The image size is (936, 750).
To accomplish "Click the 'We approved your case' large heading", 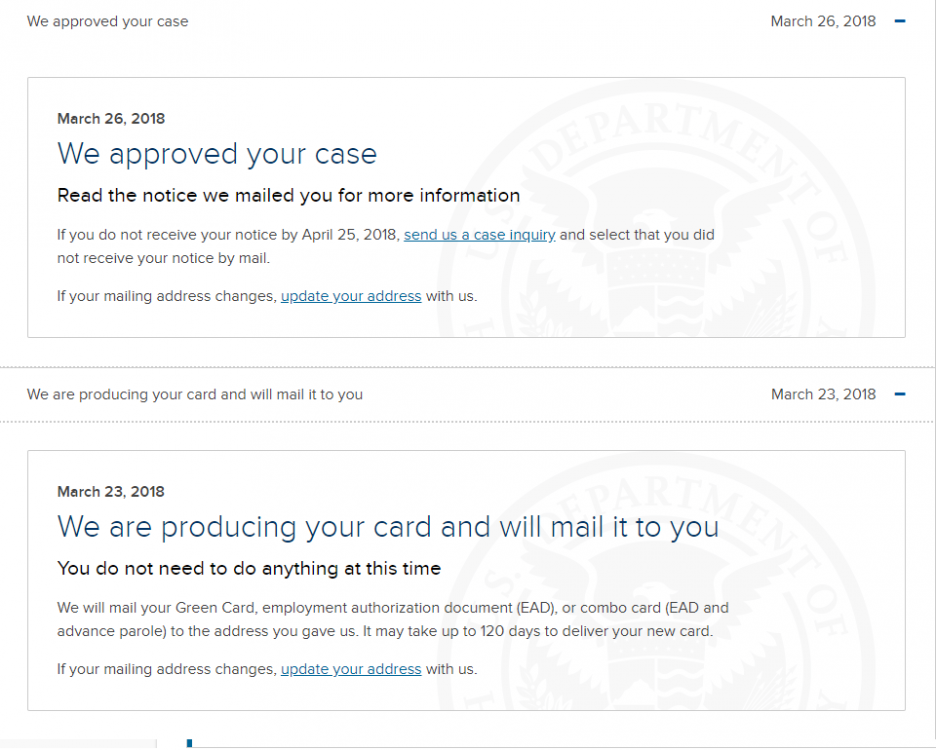I will [x=217, y=155].
